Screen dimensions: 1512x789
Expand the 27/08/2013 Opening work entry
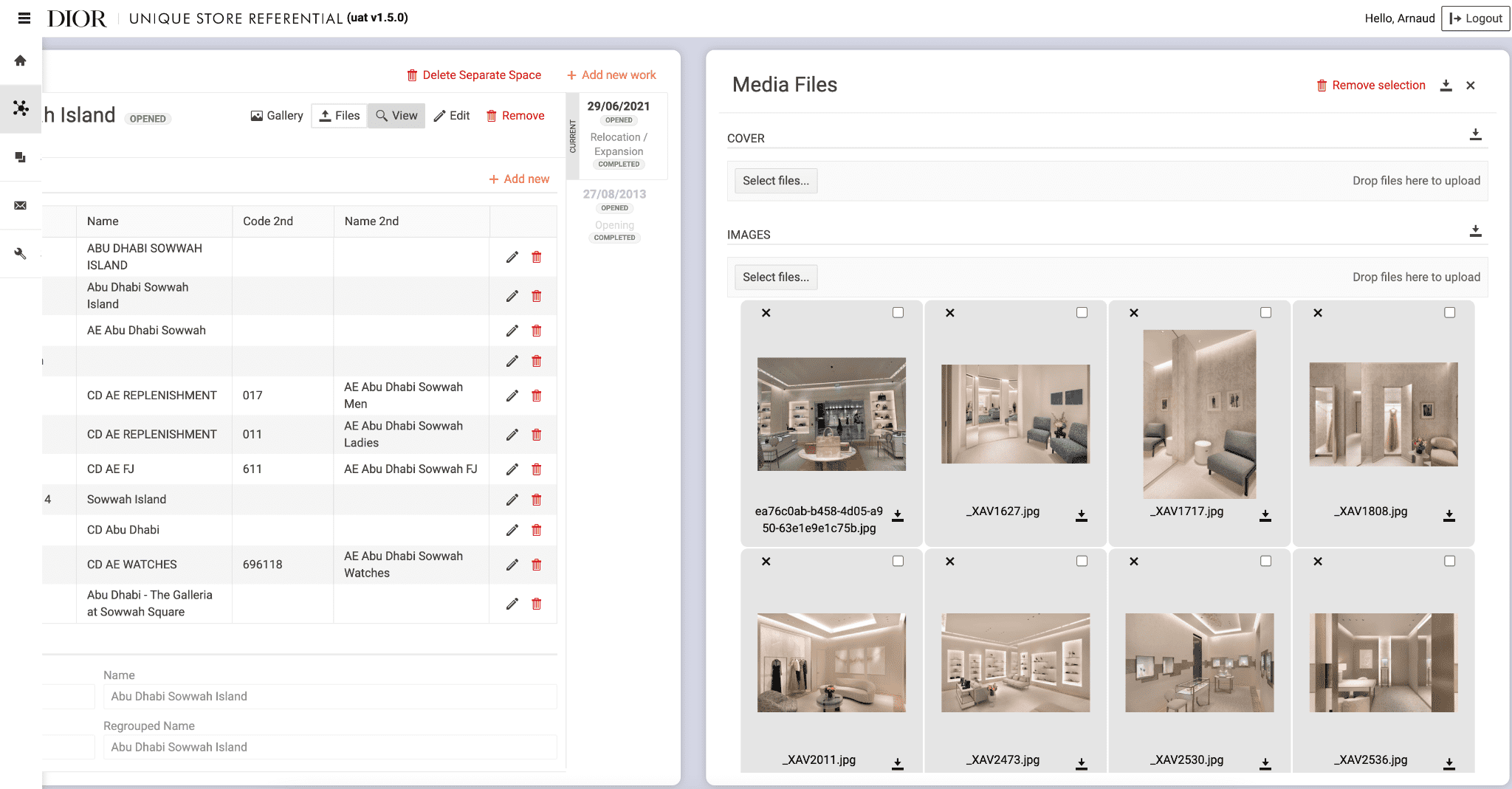614,216
